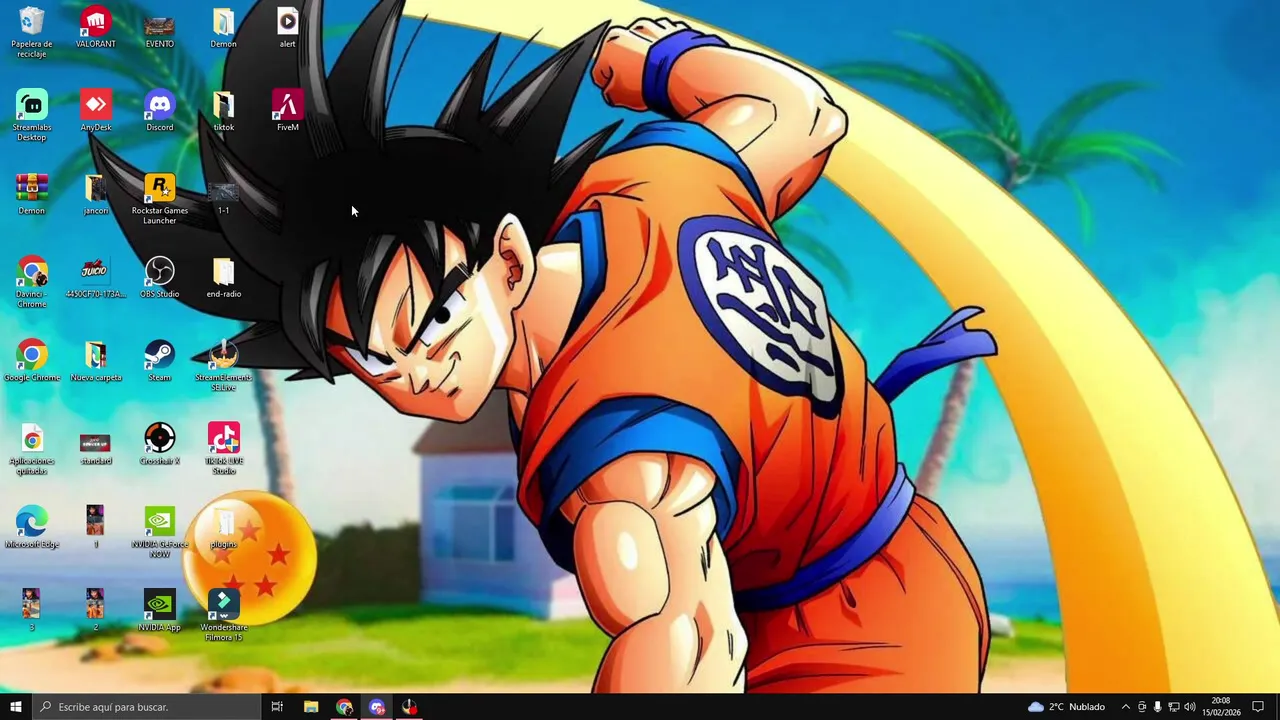Switch to Chrome on the taskbar
This screenshot has height=720, width=1280.
pos(344,707)
